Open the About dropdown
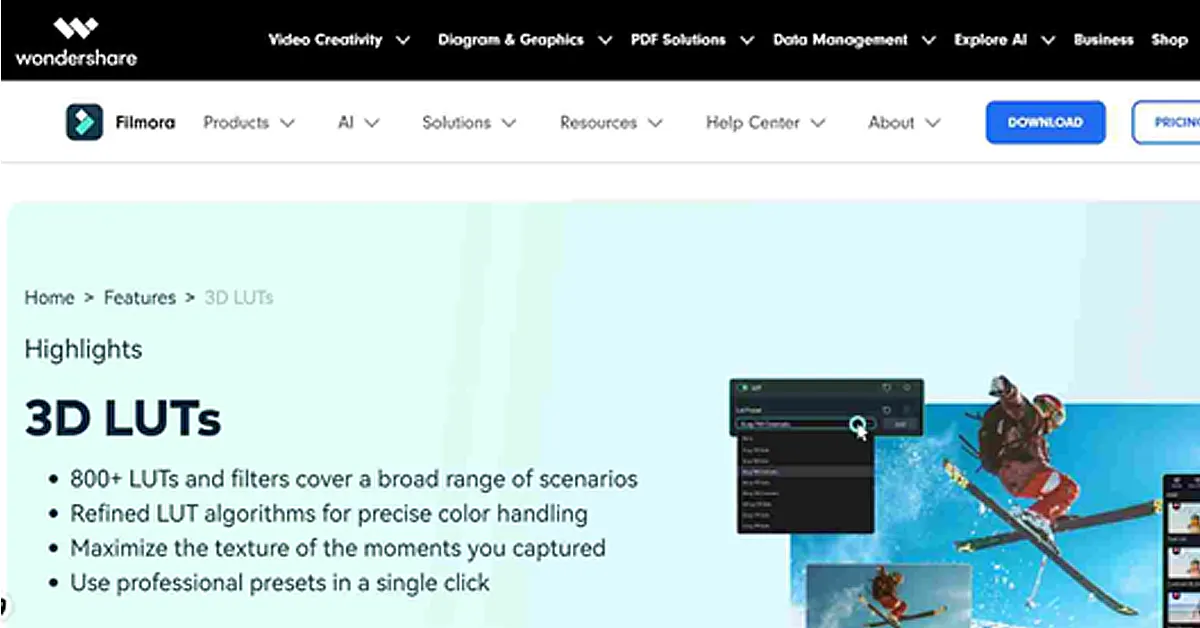 [x=904, y=123]
